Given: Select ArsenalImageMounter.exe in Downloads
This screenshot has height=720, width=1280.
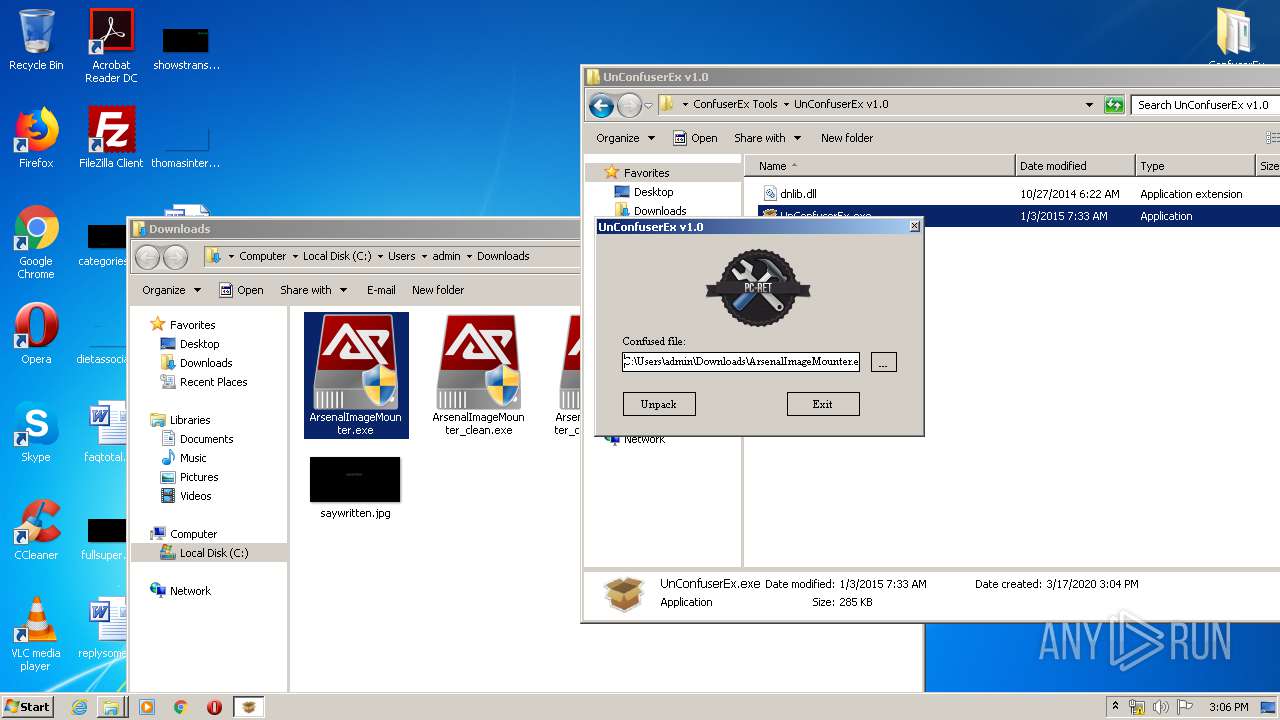Looking at the screenshot, I should tap(356, 375).
